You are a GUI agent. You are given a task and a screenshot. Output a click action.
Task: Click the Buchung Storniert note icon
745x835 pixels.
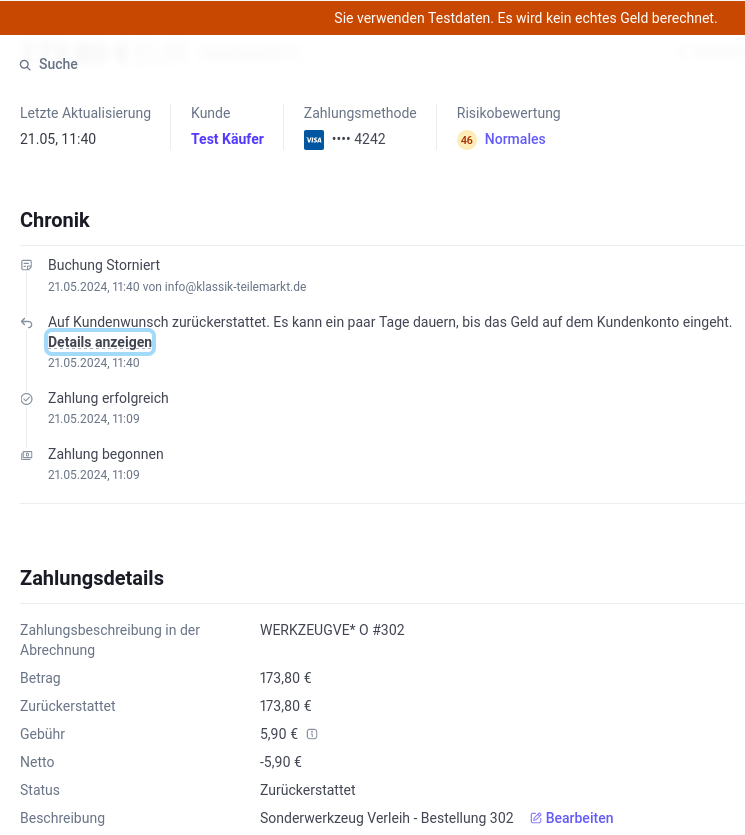tap(27, 265)
